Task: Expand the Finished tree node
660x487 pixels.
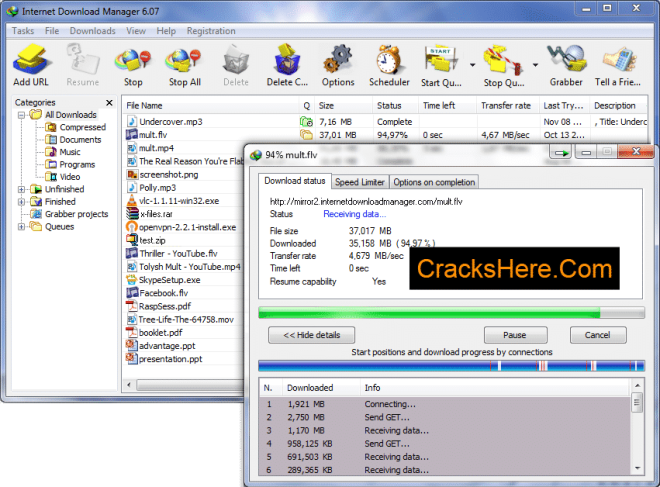Action: click(21, 202)
